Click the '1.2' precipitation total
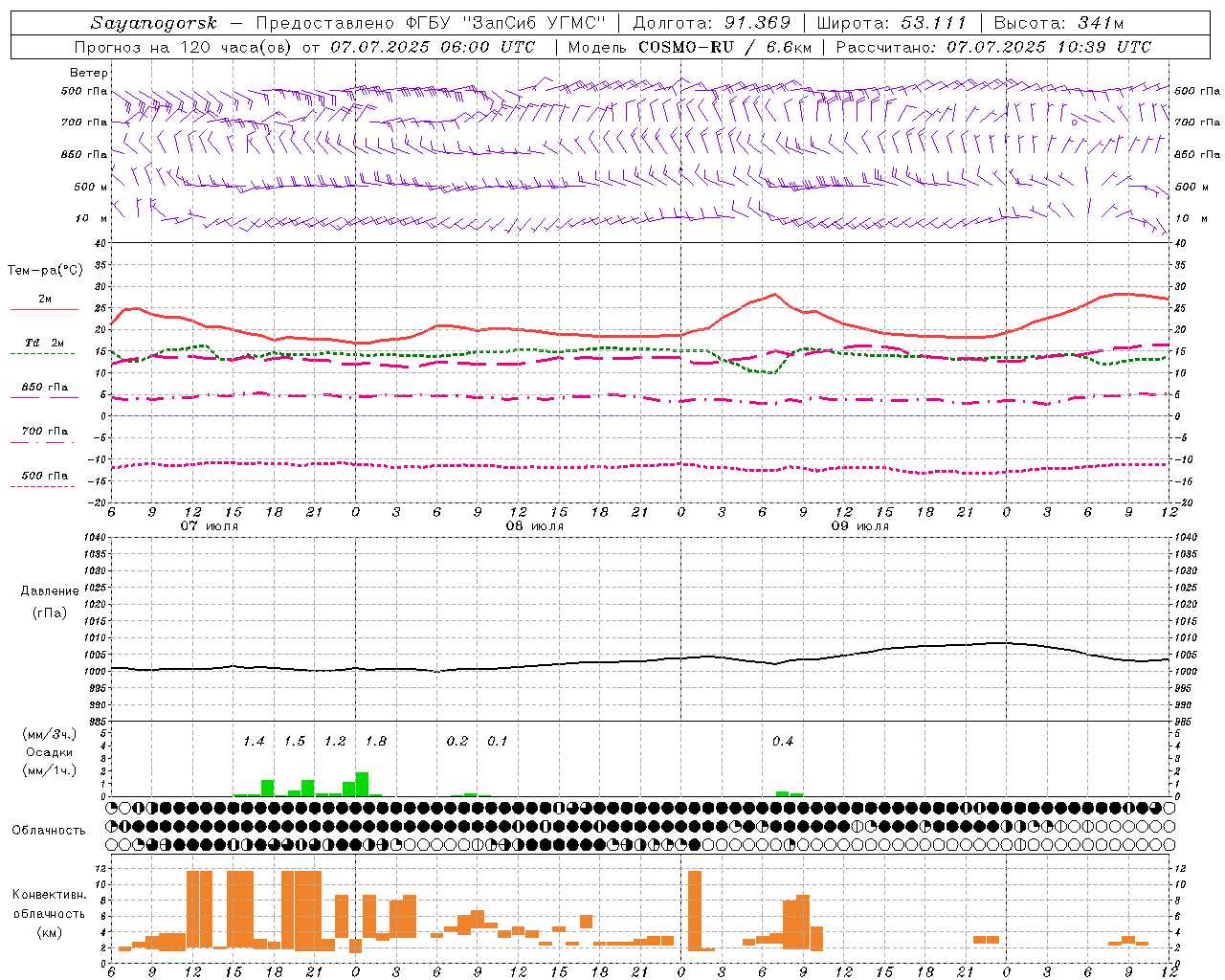Viewport: 1225px width, 980px height. point(335,741)
